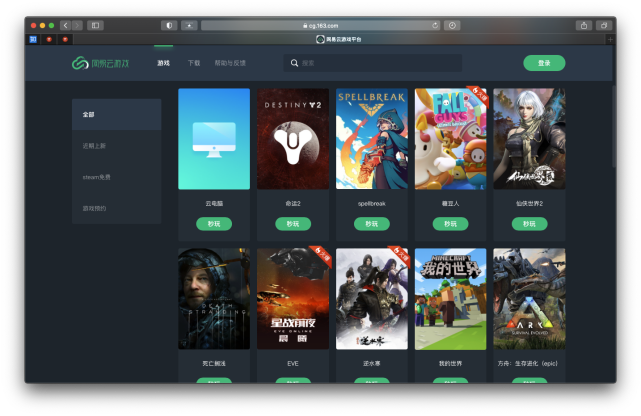Viewport: 641px width, 416px height.
Task: Open the 下载 navigation tab
Action: (x=194, y=63)
